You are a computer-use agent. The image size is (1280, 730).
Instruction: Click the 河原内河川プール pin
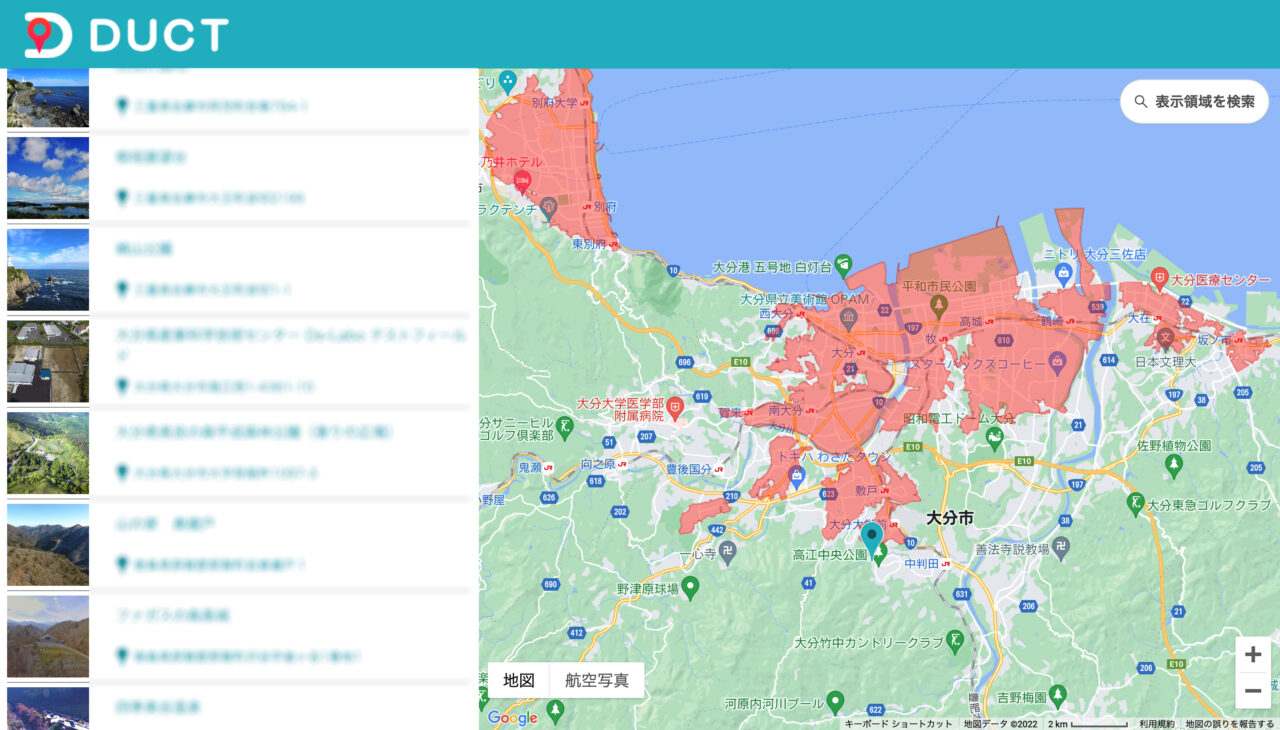835,701
